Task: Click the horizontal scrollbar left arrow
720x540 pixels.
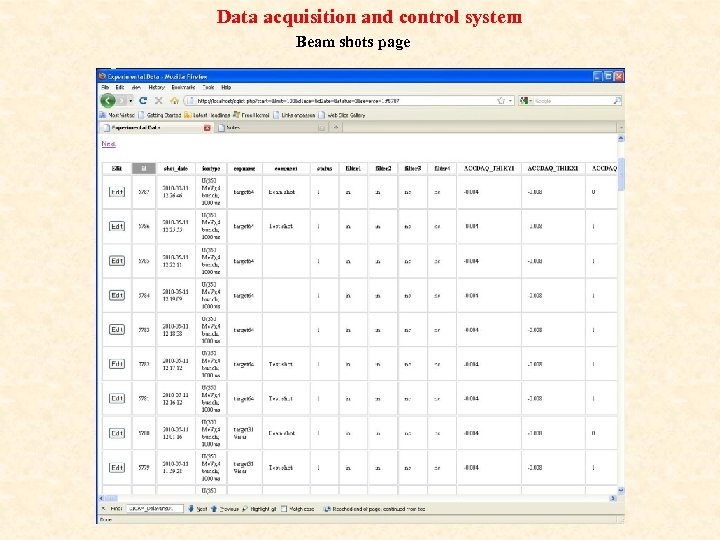Action: pyautogui.click(x=101, y=498)
